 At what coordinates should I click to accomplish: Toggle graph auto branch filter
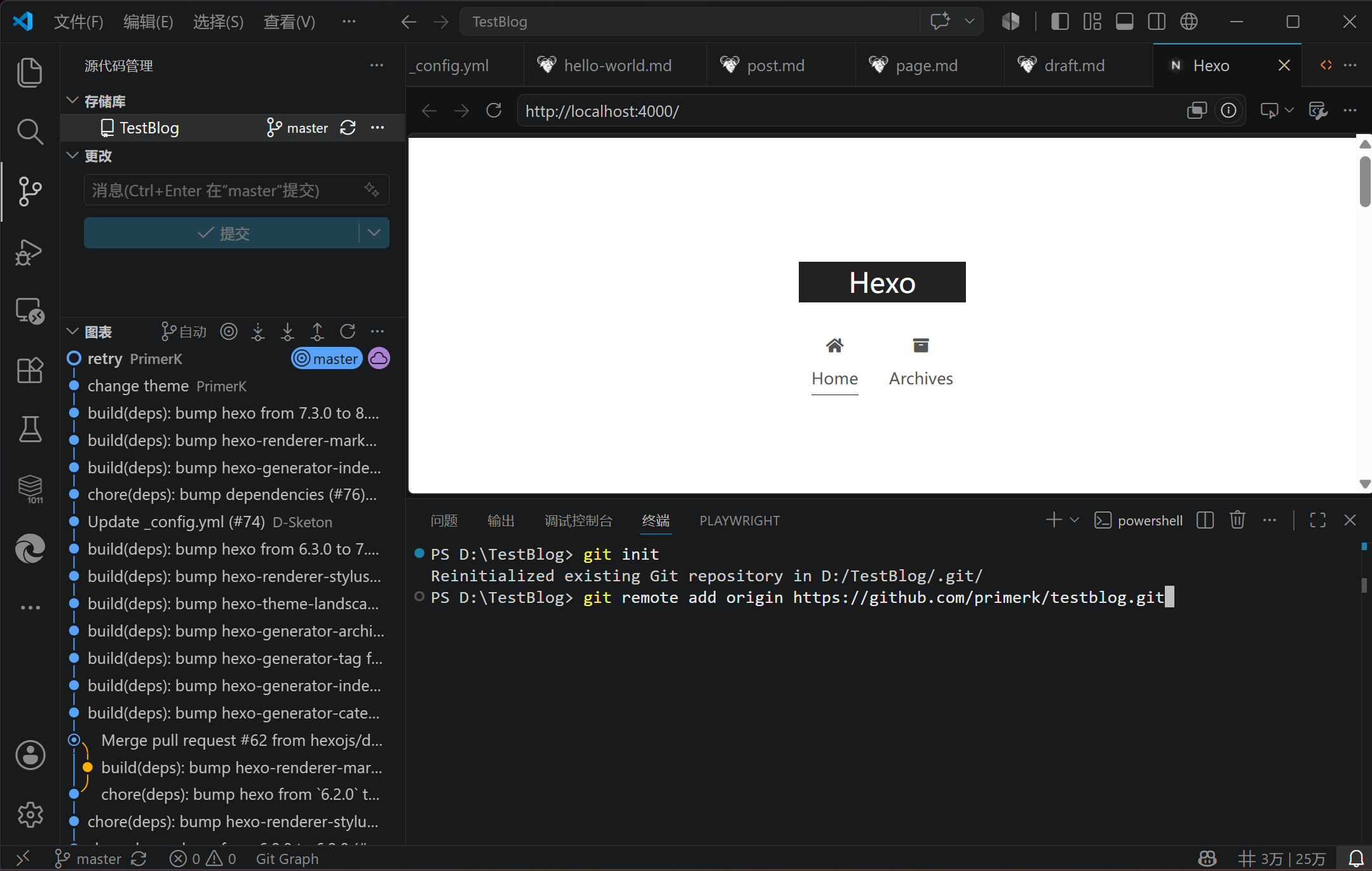(x=184, y=332)
